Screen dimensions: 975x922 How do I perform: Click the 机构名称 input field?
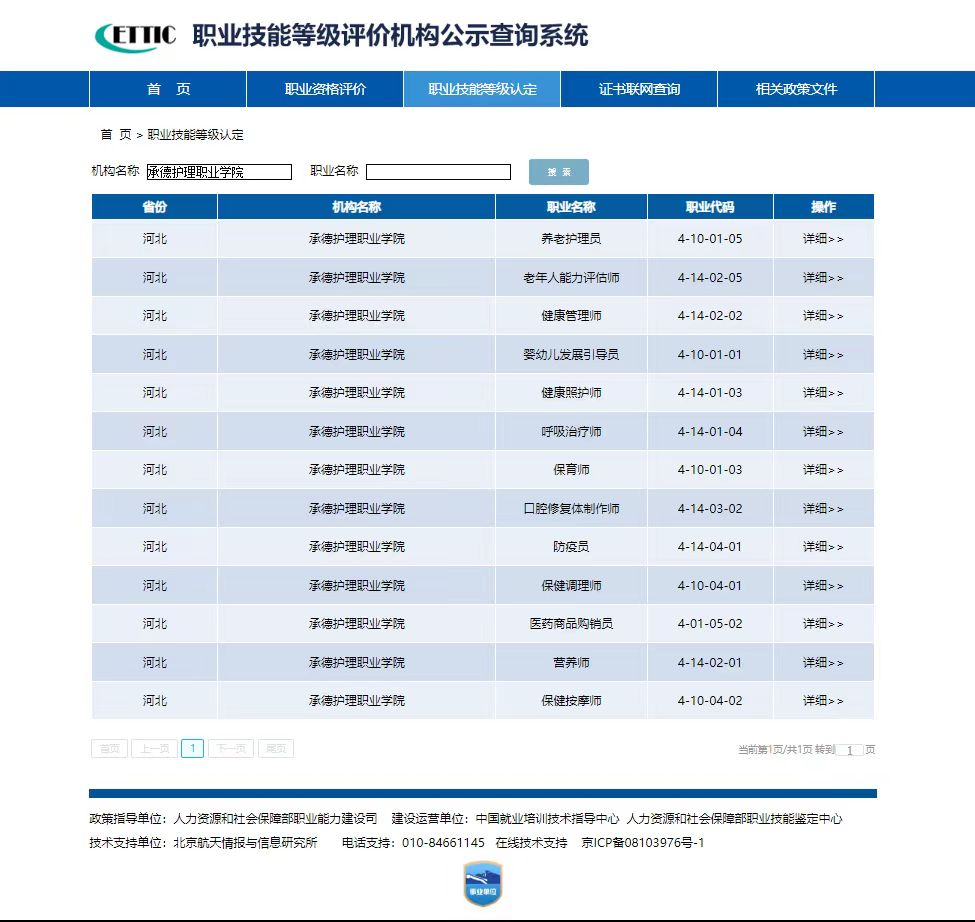pyautogui.click(x=219, y=172)
